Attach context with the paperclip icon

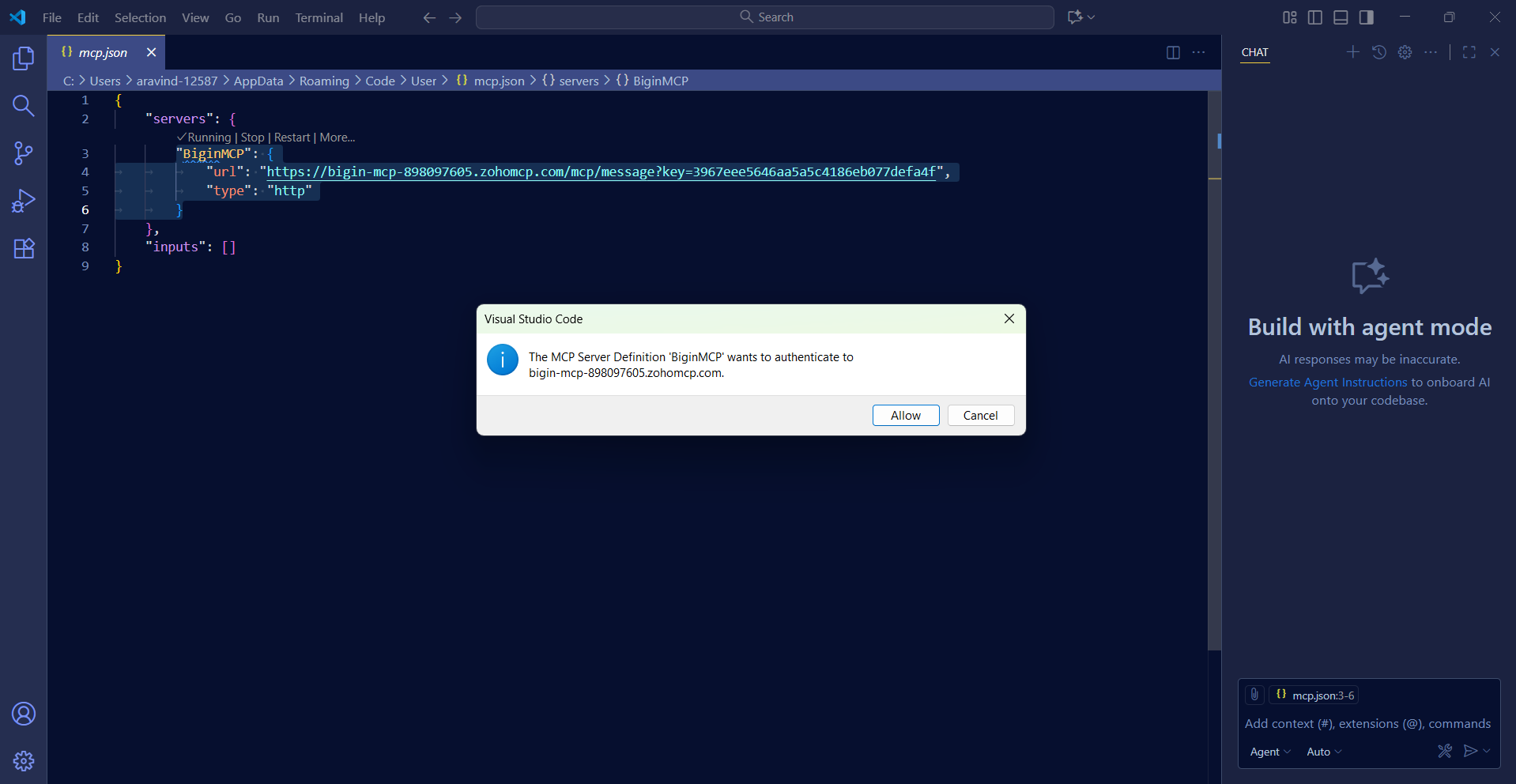point(1254,695)
